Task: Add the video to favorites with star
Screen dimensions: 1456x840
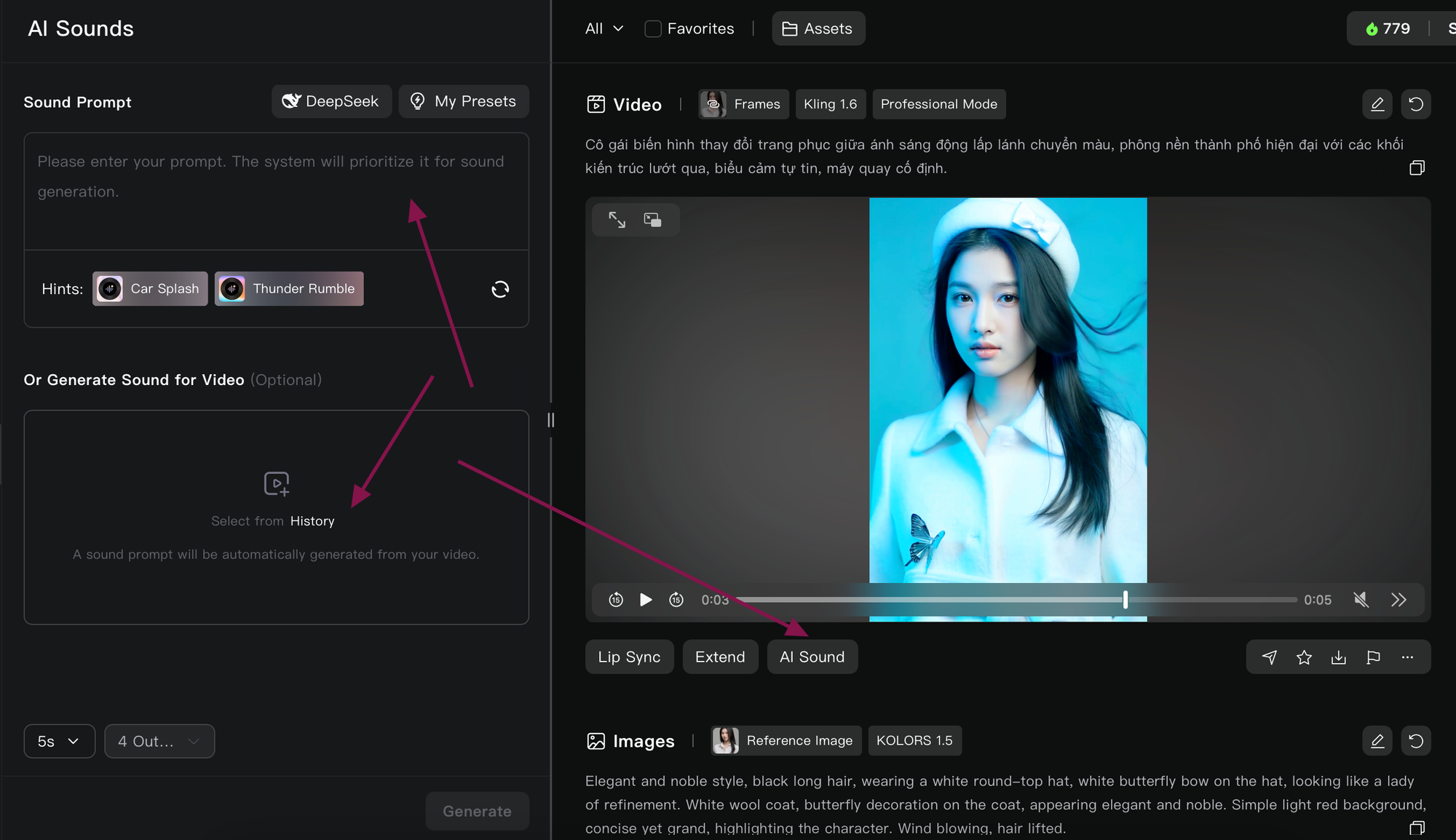Action: point(1304,657)
